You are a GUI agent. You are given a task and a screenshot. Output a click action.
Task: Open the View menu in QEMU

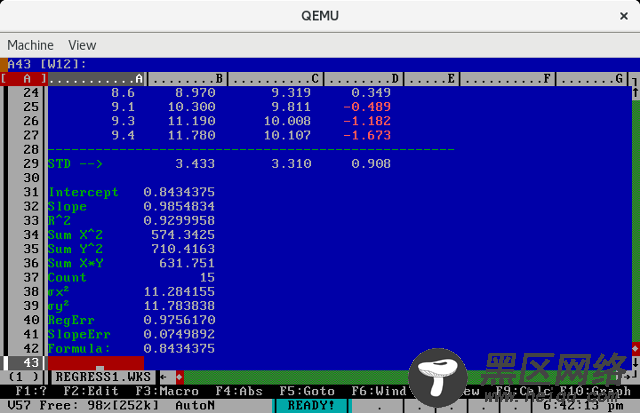[x=82, y=45]
